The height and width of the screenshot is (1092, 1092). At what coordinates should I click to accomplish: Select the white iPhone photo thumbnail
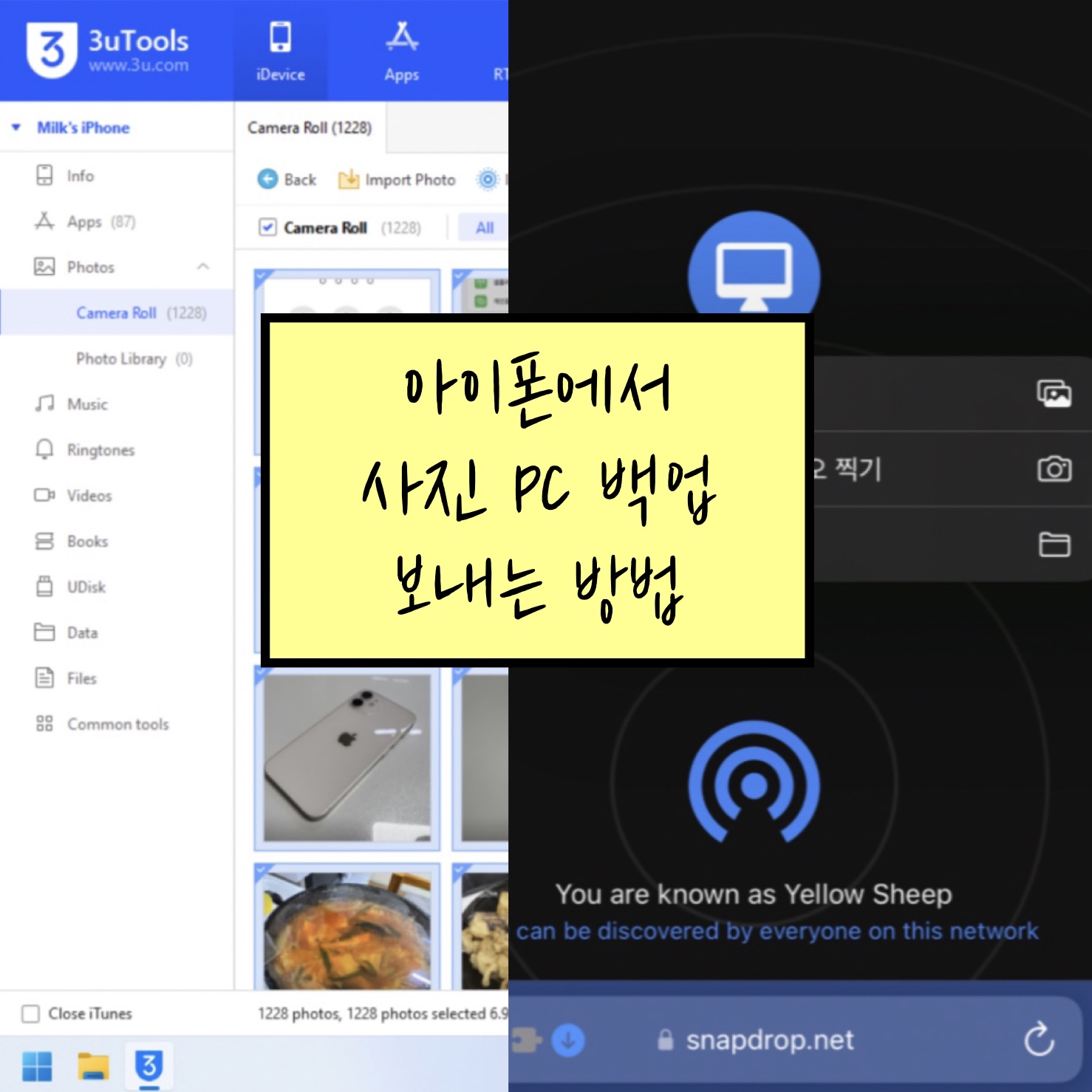click(x=347, y=759)
